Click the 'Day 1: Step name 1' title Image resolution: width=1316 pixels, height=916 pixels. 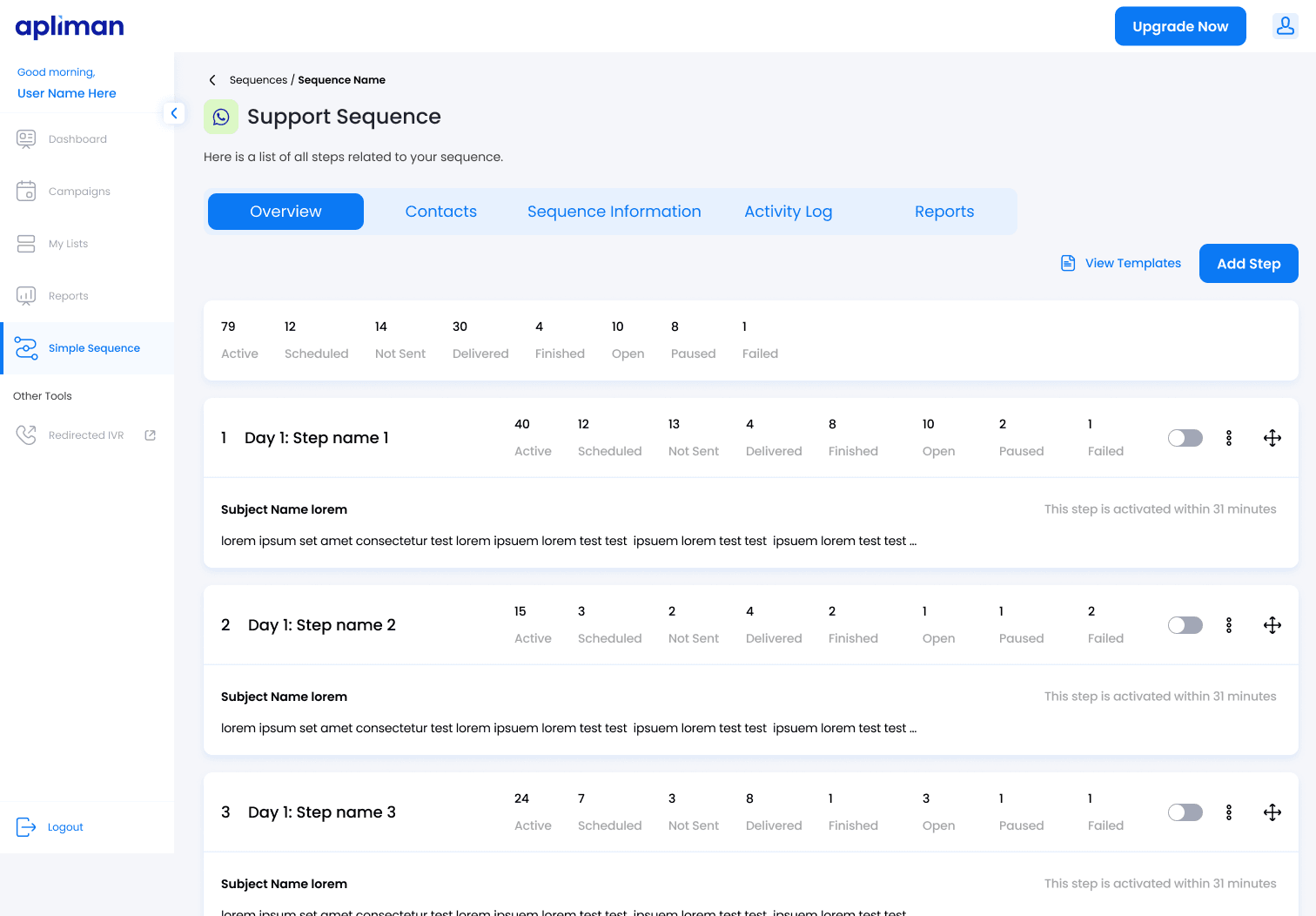(x=317, y=438)
